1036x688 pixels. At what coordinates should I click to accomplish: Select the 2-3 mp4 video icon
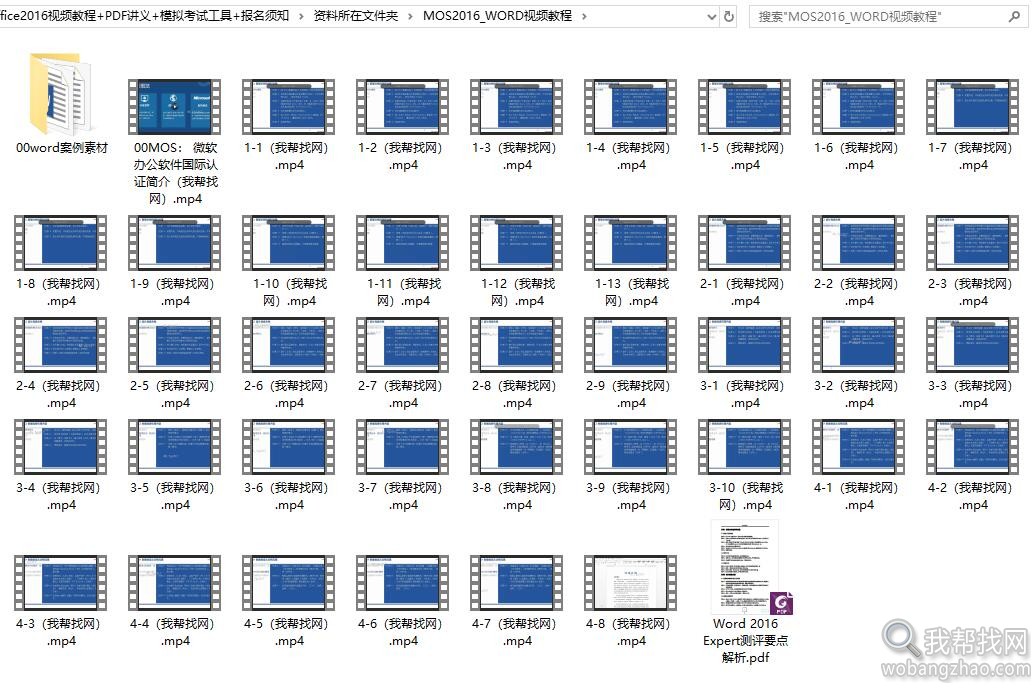[973, 243]
